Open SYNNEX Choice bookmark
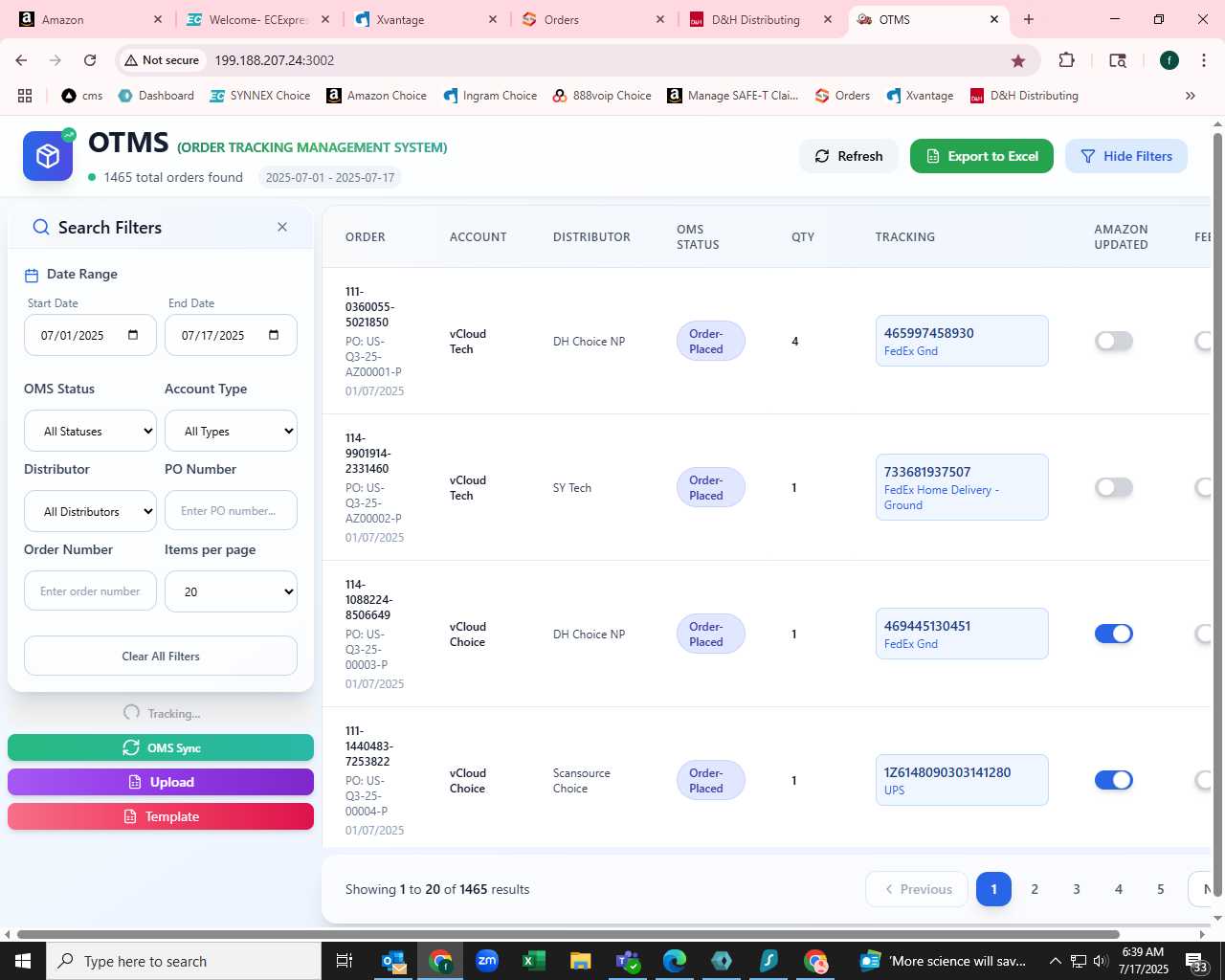The width and height of the screenshot is (1225, 980). (x=260, y=96)
